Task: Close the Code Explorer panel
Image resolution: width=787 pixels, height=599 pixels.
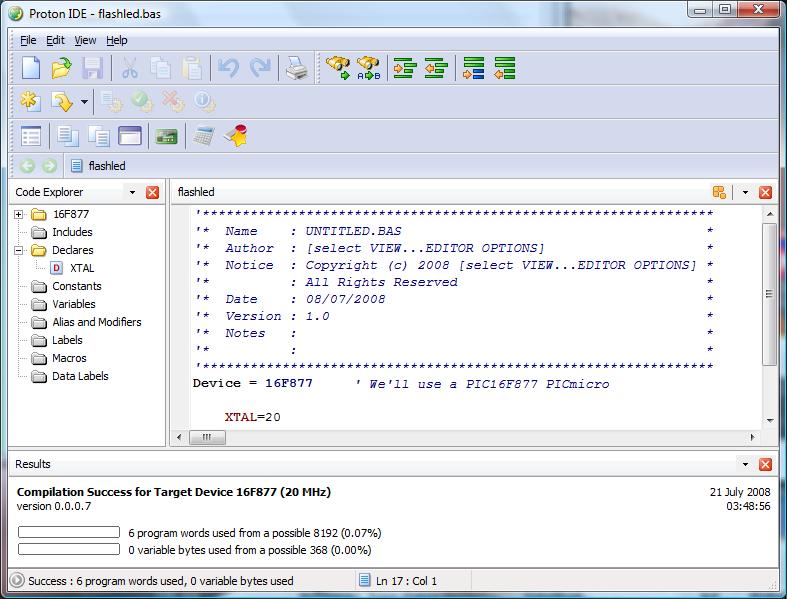Action: [153, 192]
